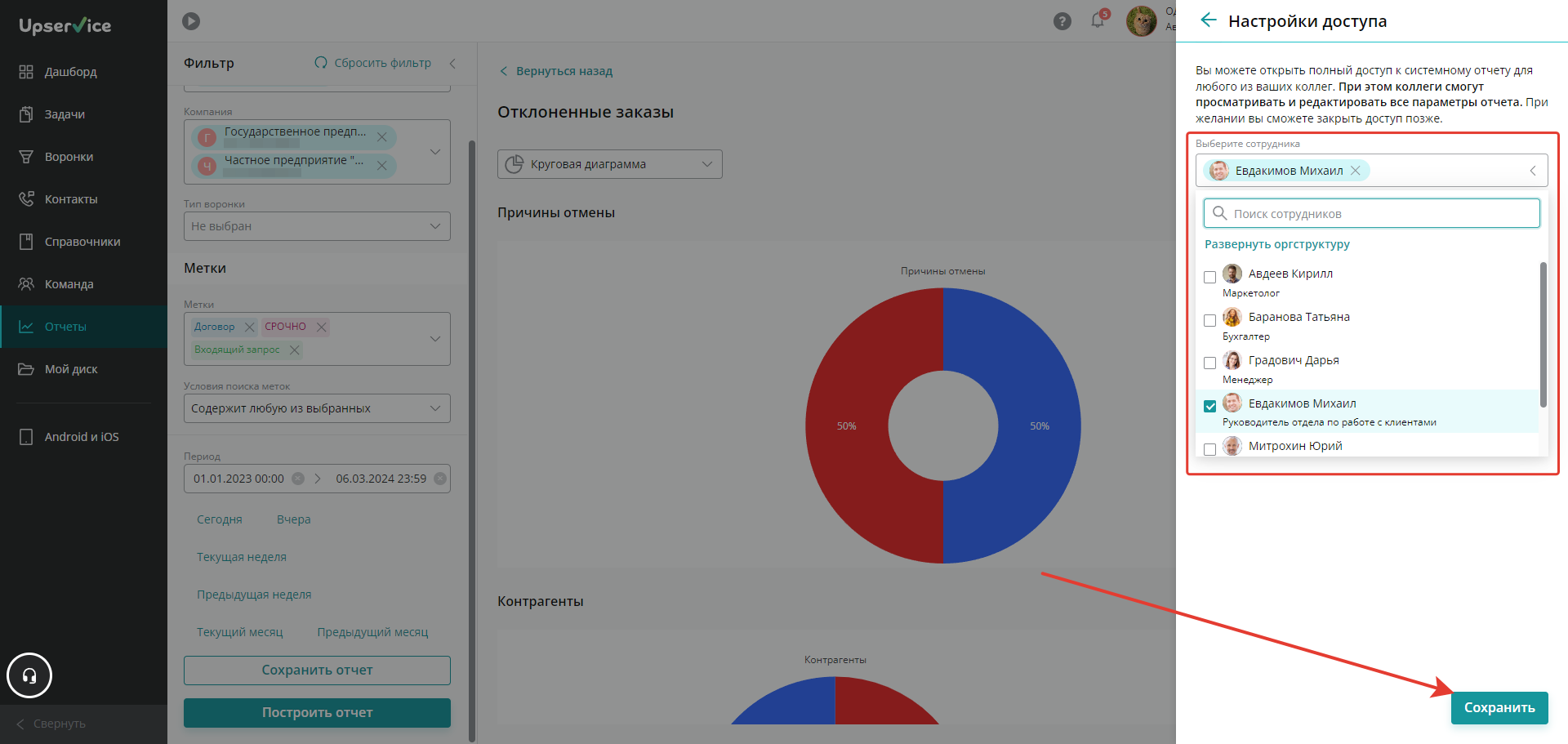Select Предыдущий месяц period
Image resolution: width=1568 pixels, height=744 pixels.
[x=372, y=632]
